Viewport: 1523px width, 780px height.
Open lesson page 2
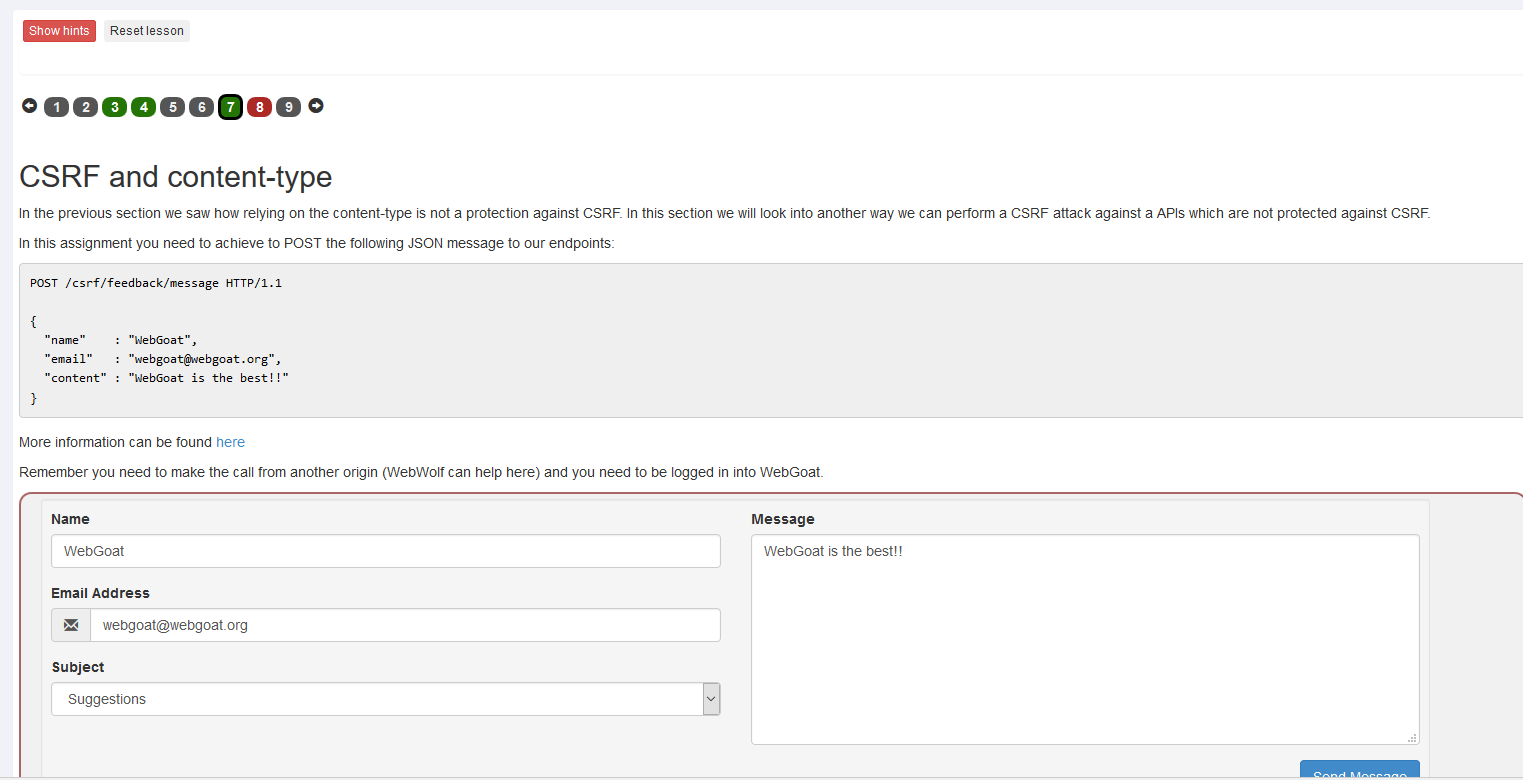click(86, 107)
